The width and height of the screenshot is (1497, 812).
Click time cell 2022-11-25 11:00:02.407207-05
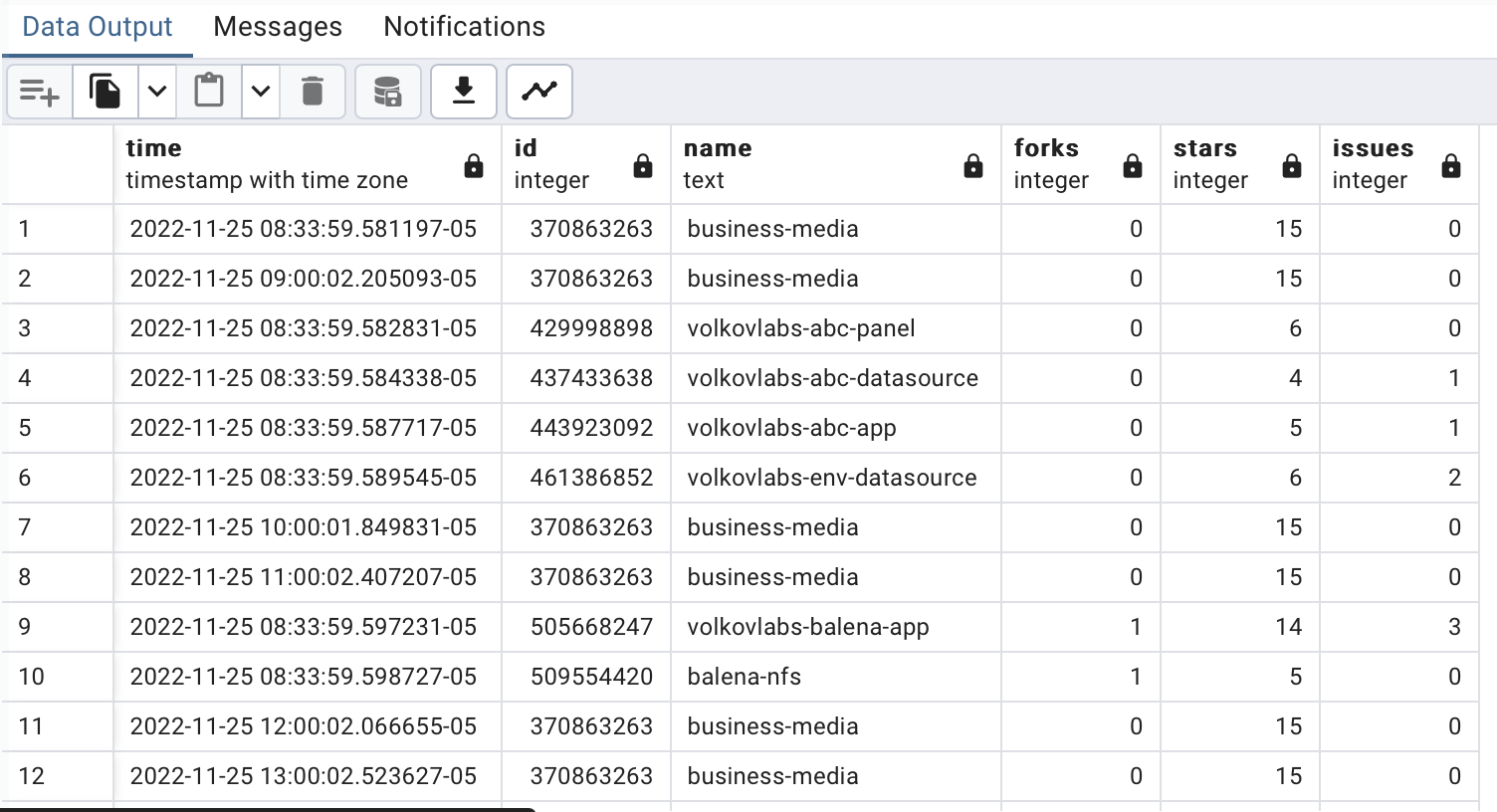pyautogui.click(x=308, y=577)
